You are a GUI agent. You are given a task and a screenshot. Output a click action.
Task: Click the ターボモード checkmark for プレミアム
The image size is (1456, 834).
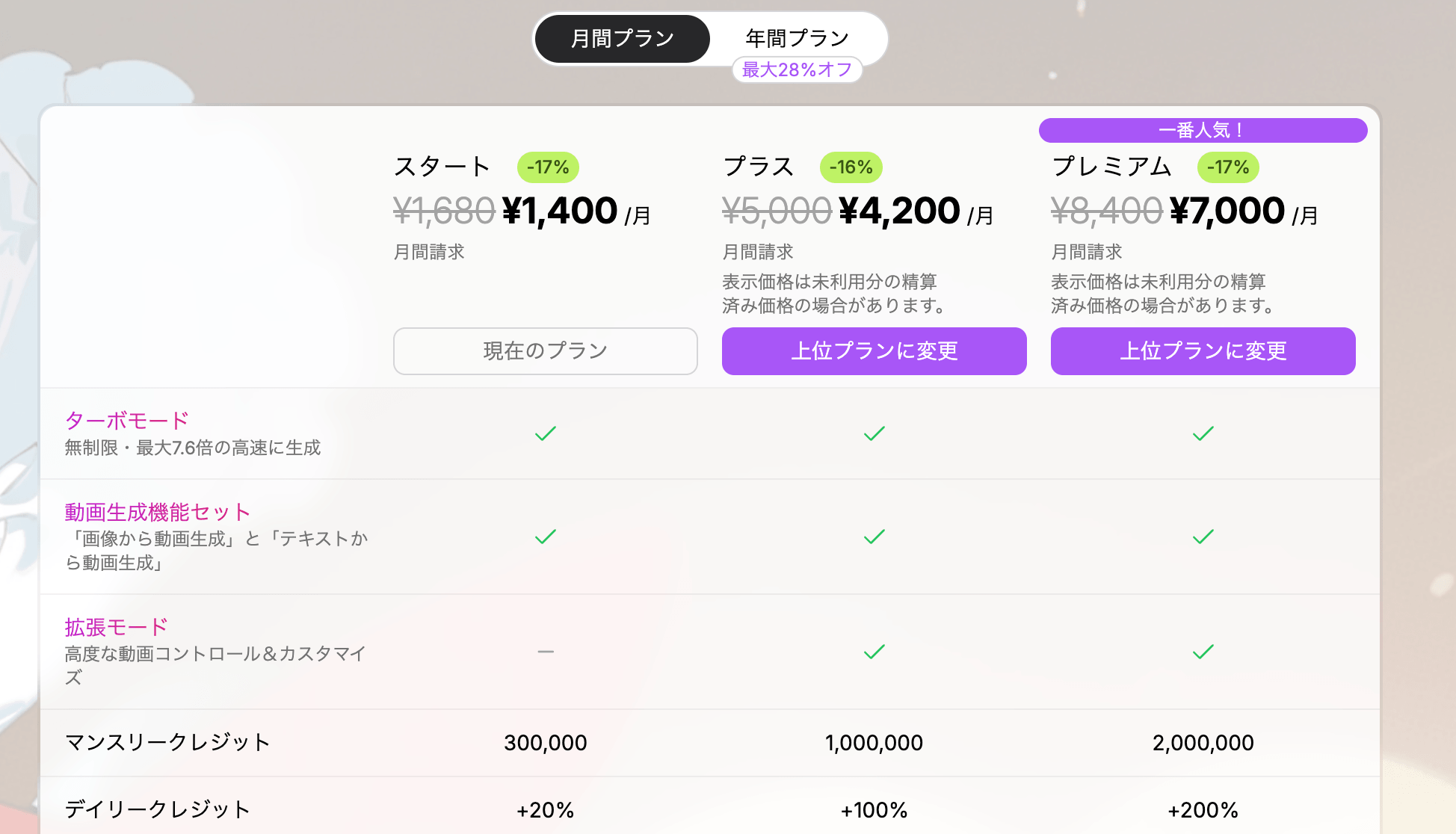[x=1203, y=433]
